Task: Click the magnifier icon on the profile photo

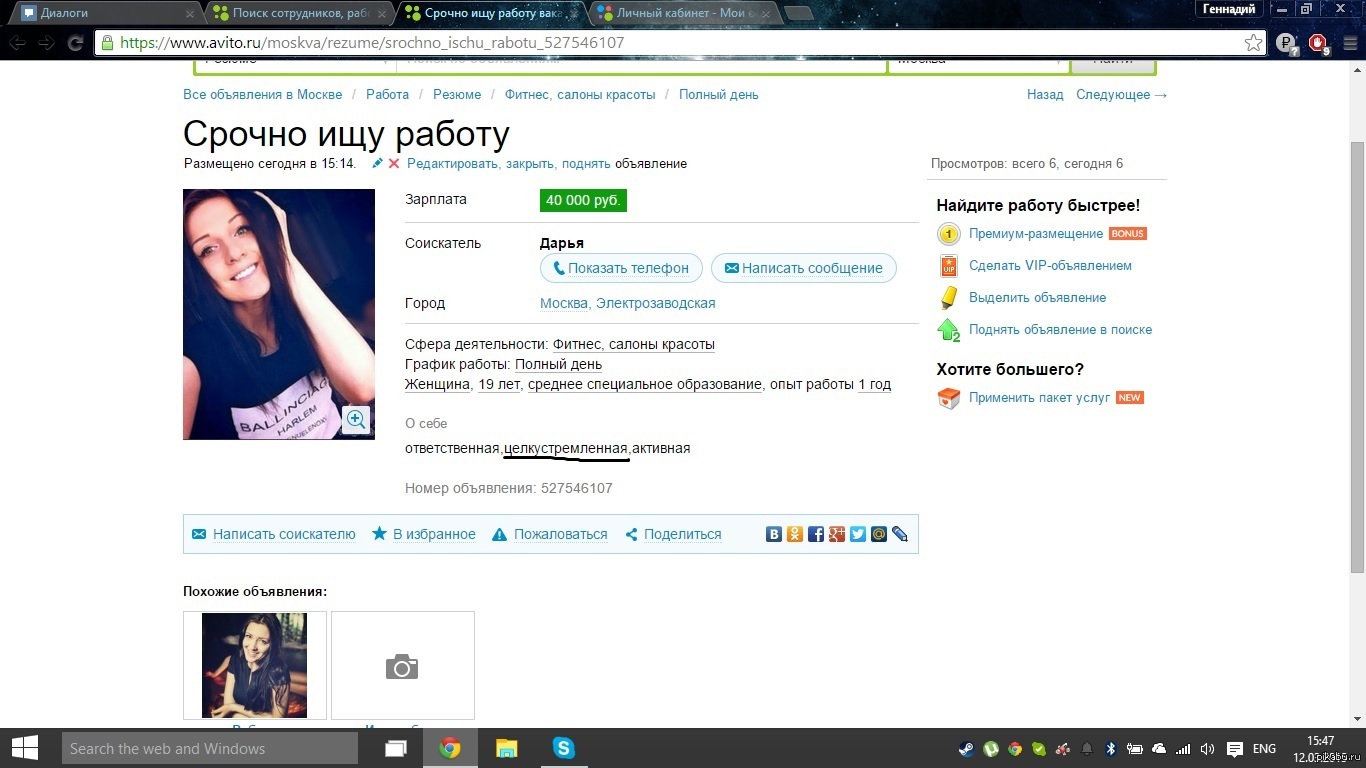Action: (356, 420)
